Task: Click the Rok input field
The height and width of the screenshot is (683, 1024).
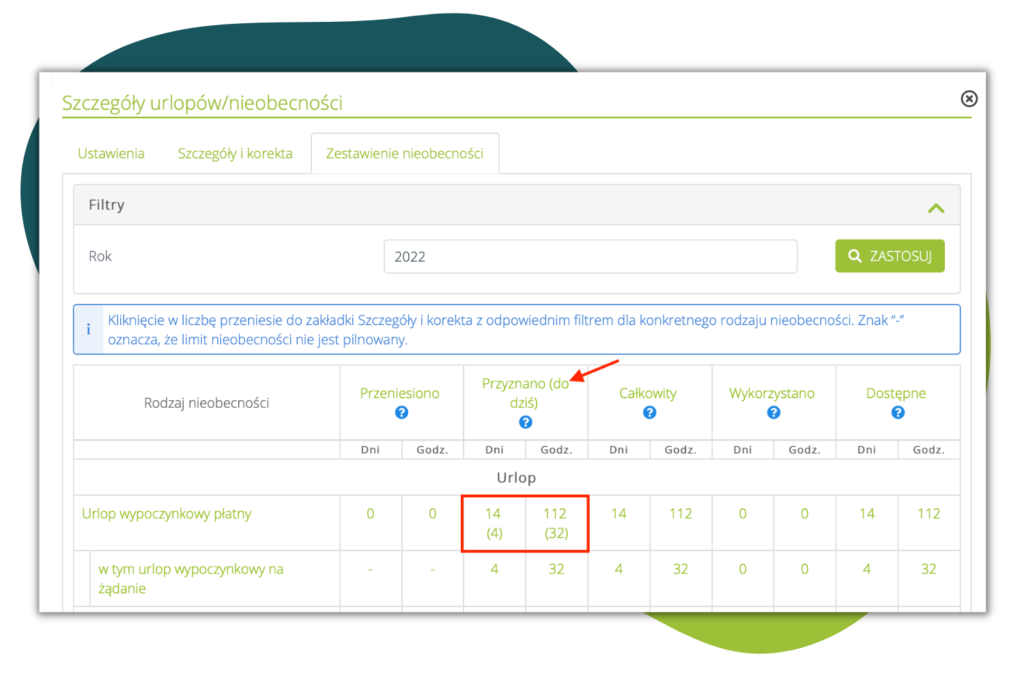Action: 590,256
